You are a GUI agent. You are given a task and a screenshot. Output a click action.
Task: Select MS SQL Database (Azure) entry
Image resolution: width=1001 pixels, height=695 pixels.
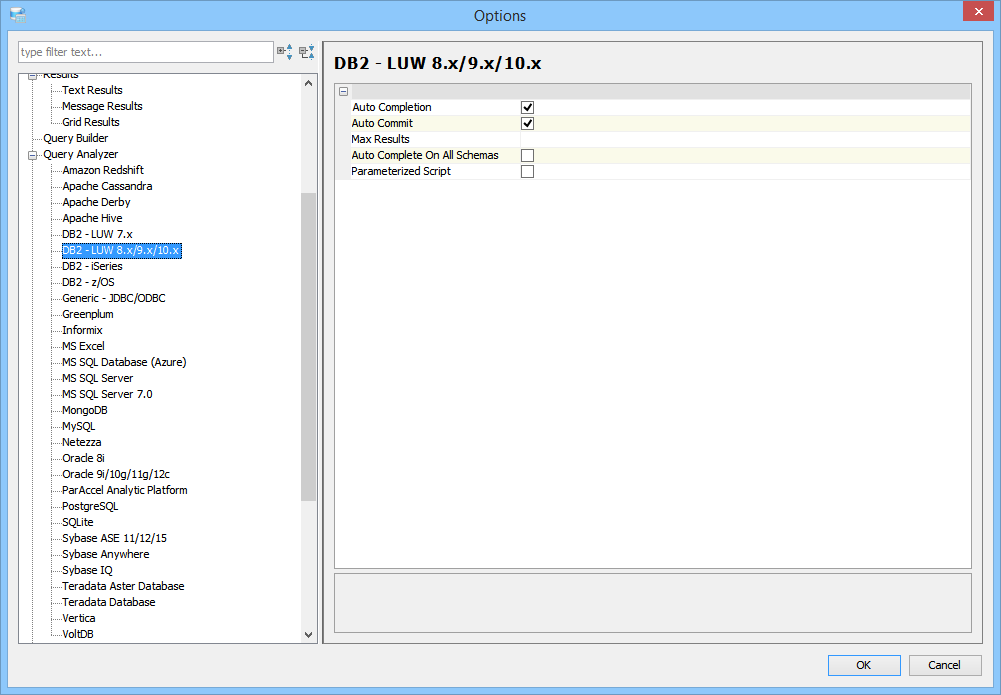(124, 362)
